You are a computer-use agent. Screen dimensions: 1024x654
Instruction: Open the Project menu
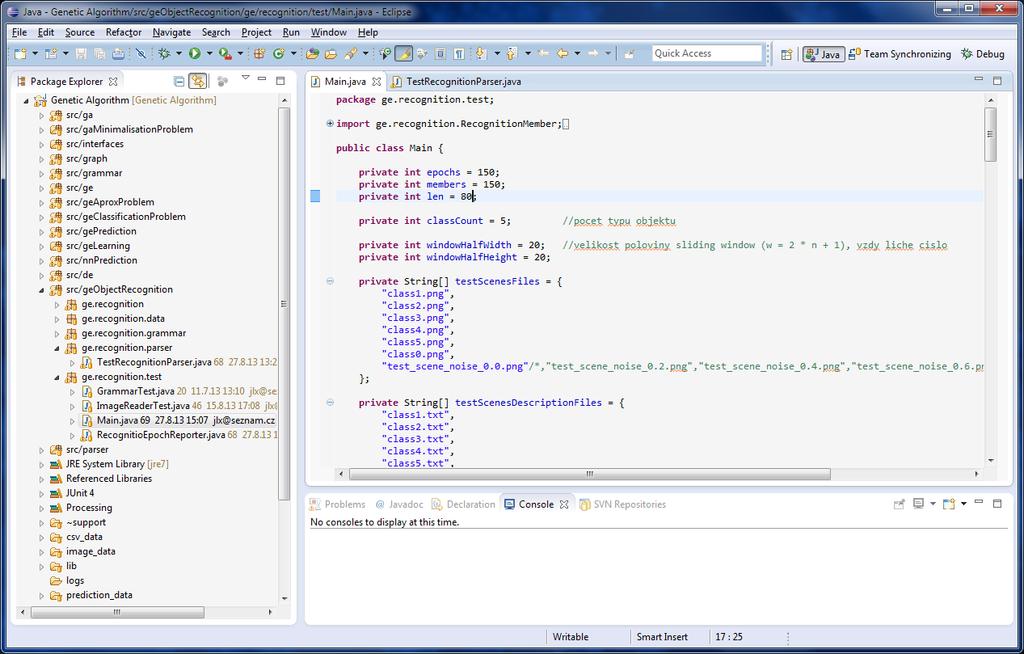pos(256,32)
